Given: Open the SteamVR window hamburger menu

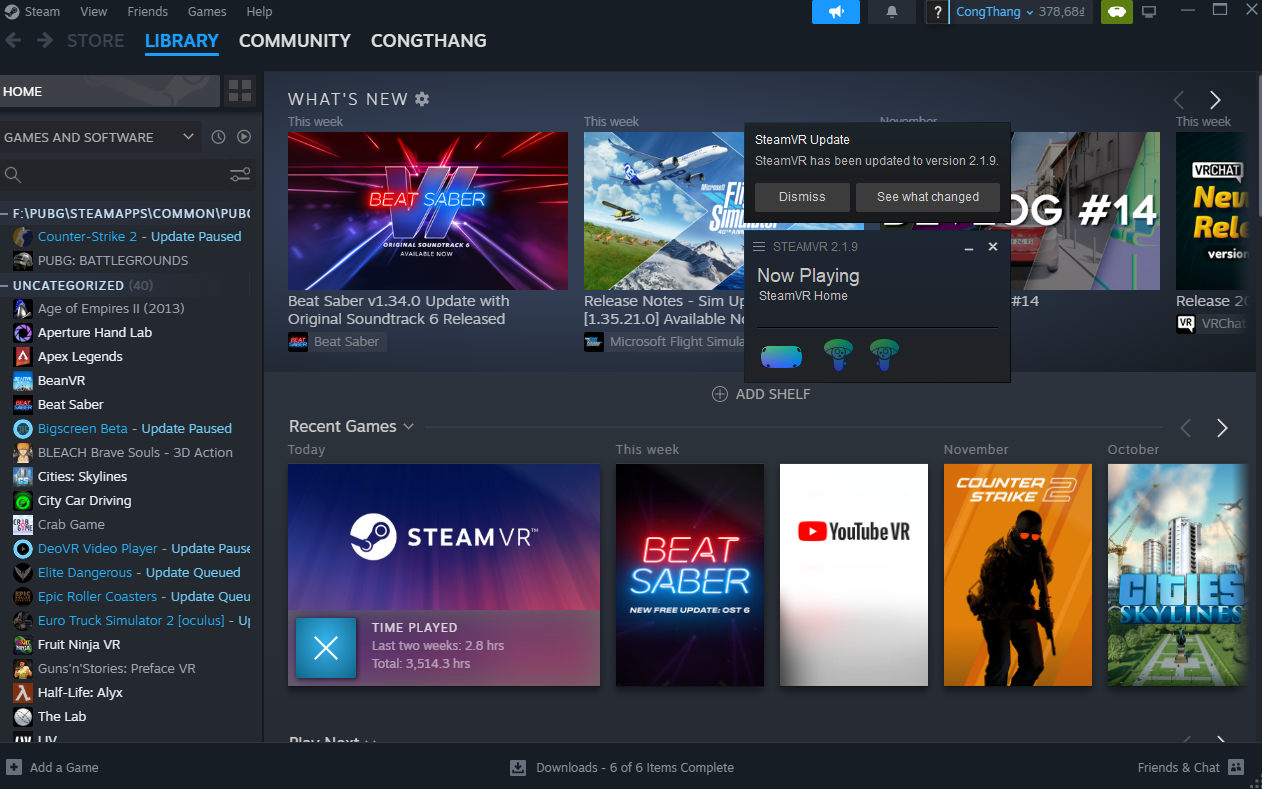Looking at the screenshot, I should pyautogui.click(x=759, y=247).
